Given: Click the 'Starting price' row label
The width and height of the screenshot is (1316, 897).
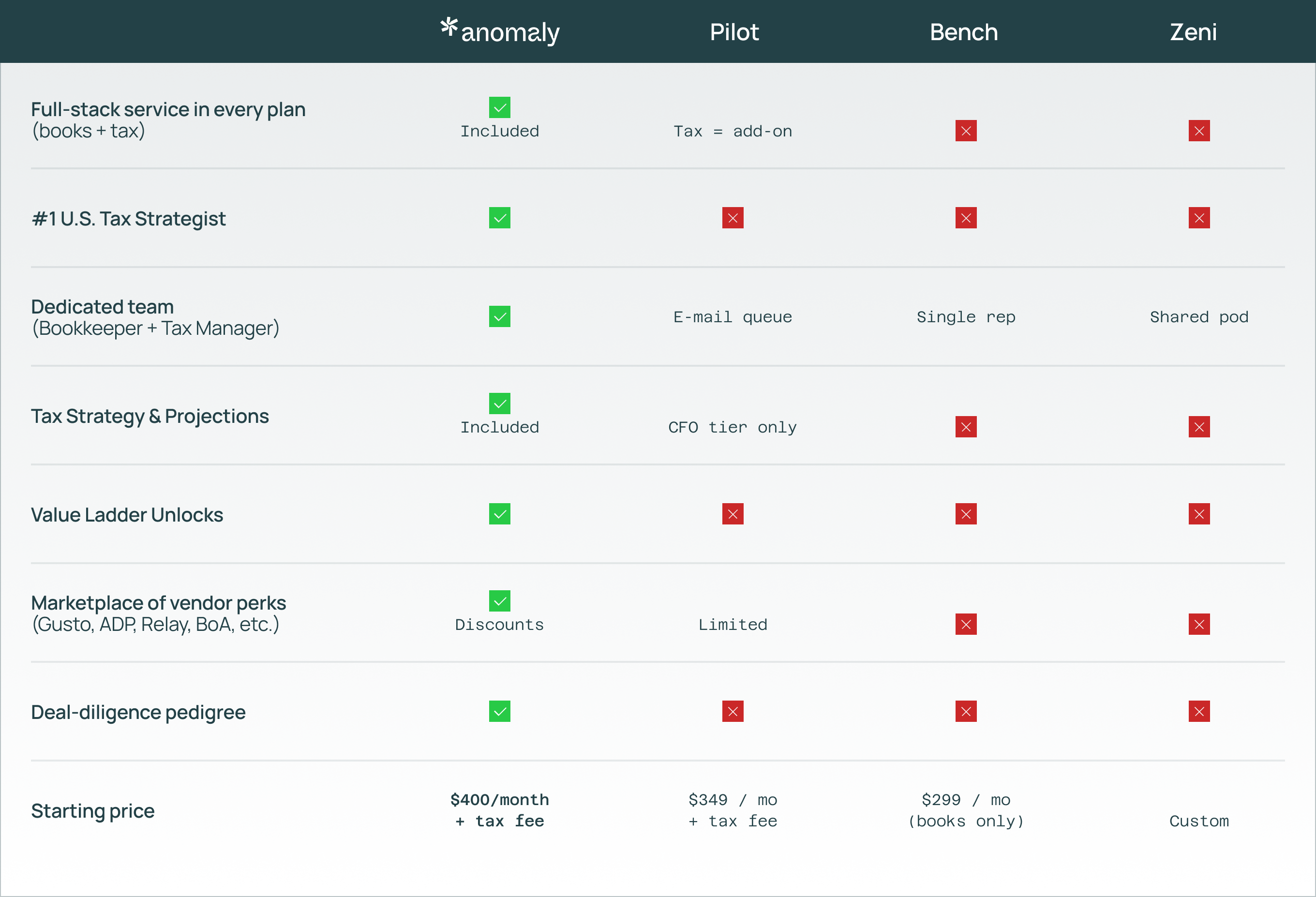Looking at the screenshot, I should point(93,811).
